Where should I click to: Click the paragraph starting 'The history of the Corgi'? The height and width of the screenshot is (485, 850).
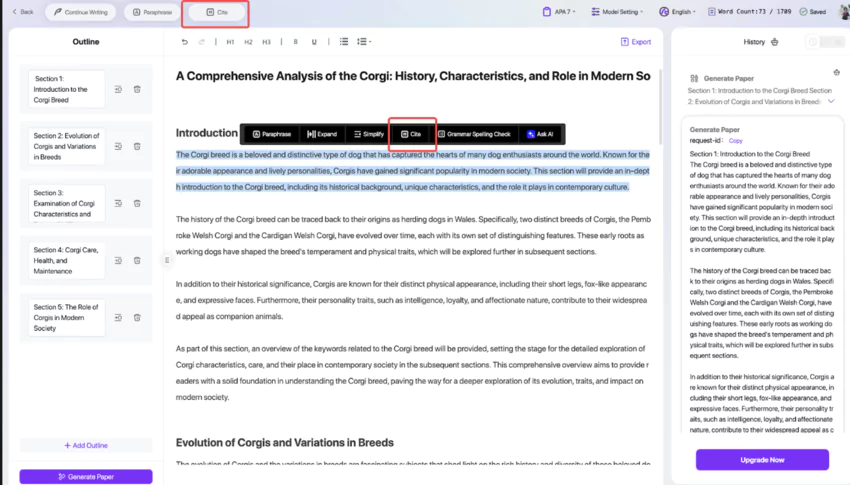[x=413, y=236]
